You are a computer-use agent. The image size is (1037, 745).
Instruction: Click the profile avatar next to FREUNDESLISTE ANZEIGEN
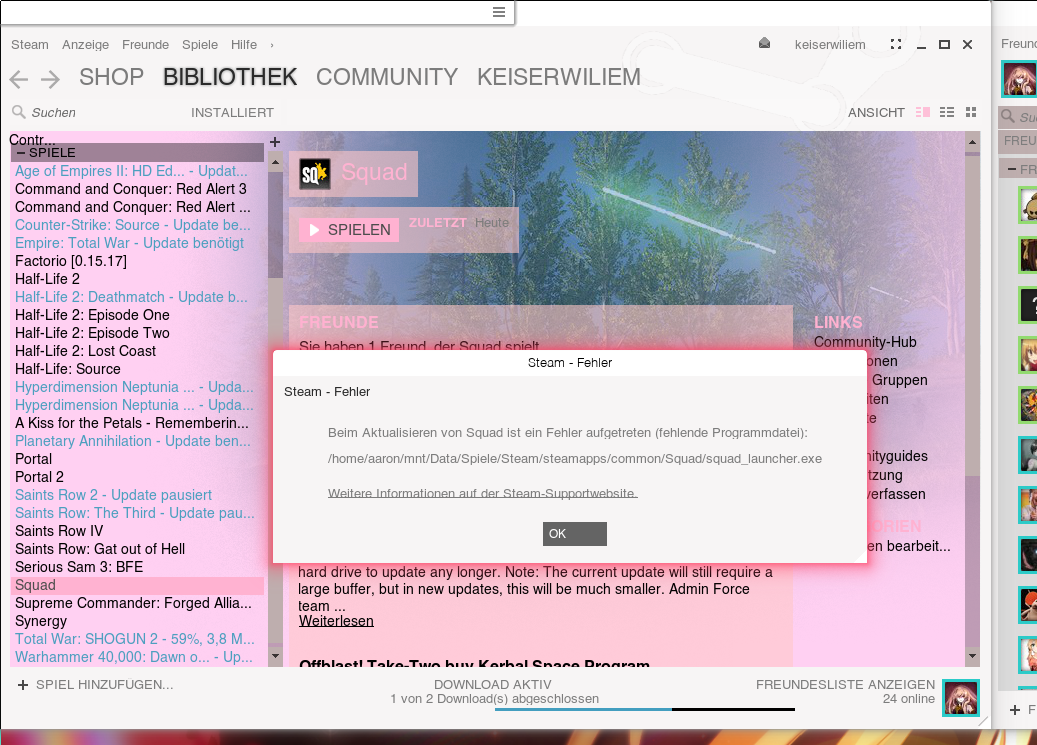[x=961, y=697]
